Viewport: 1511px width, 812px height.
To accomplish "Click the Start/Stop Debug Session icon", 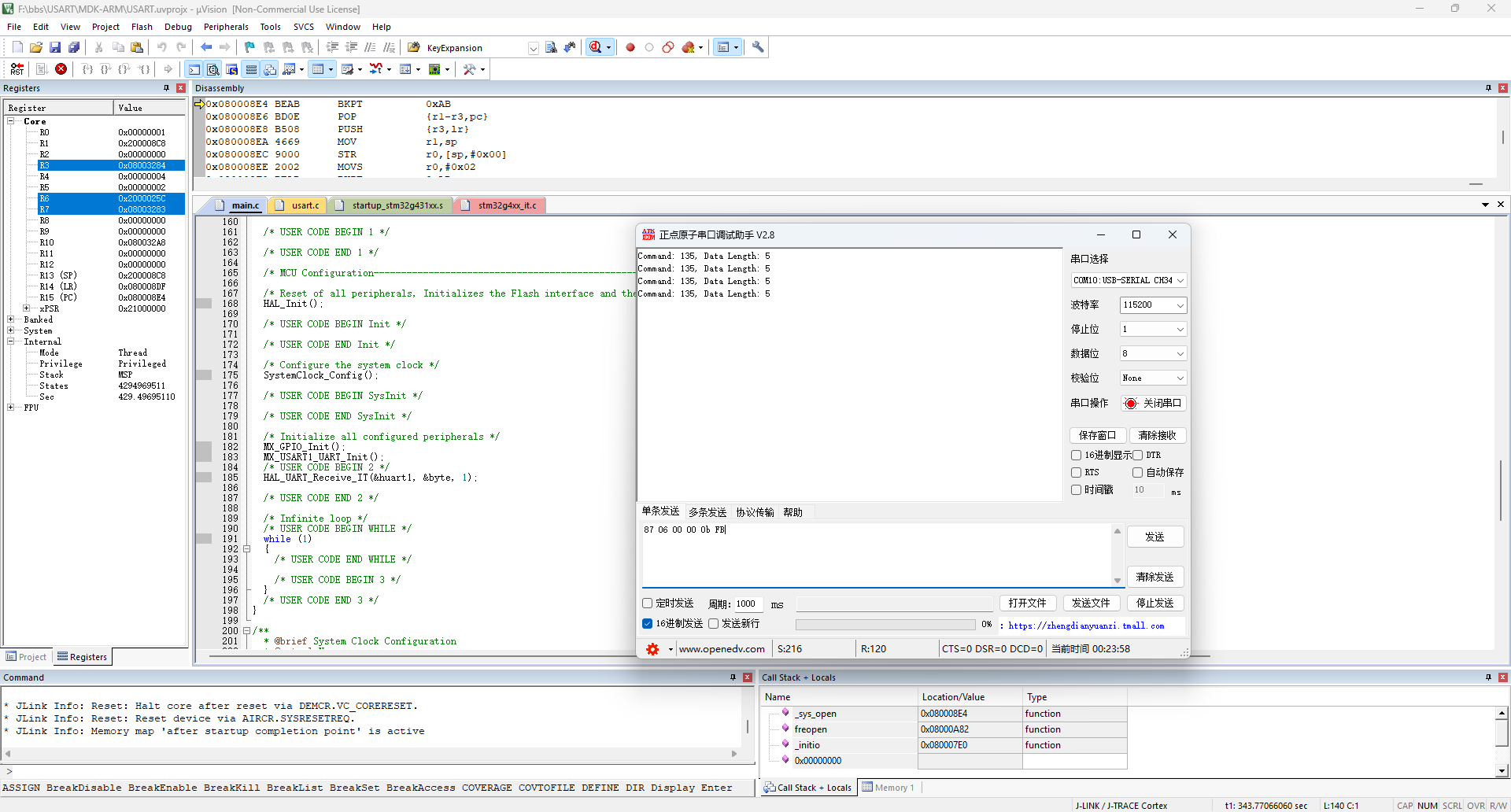I will tap(596, 47).
